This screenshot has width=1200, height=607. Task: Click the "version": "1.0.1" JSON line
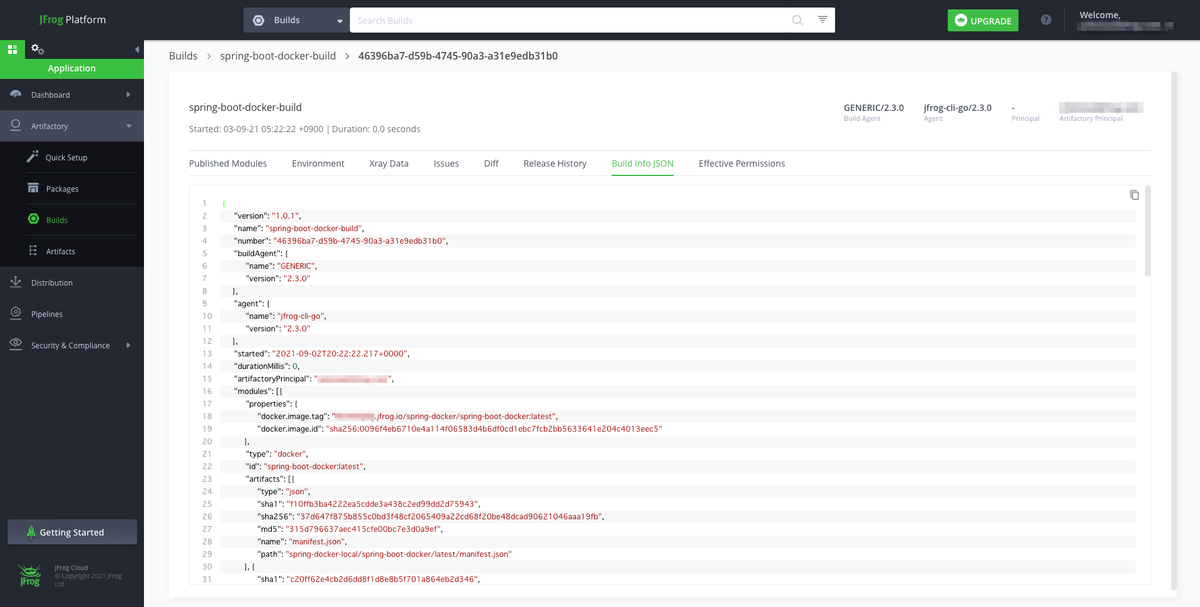coord(267,215)
